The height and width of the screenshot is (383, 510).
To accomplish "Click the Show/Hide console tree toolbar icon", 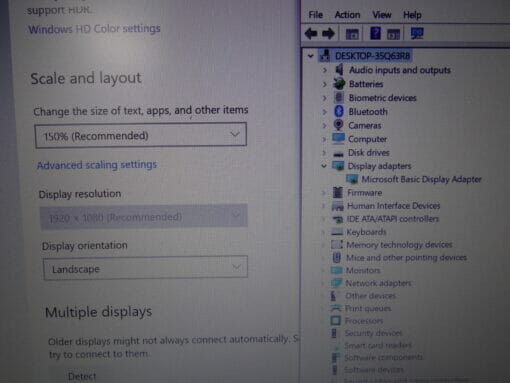I will coord(352,34).
